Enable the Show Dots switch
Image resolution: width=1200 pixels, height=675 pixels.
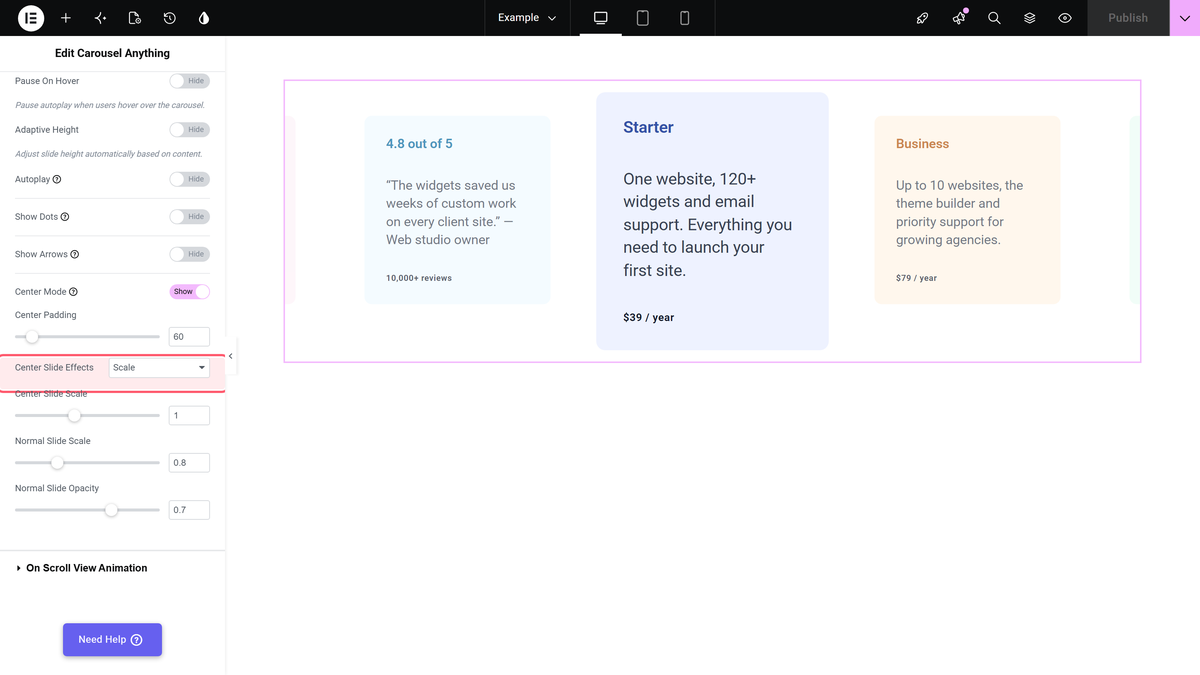pos(190,217)
